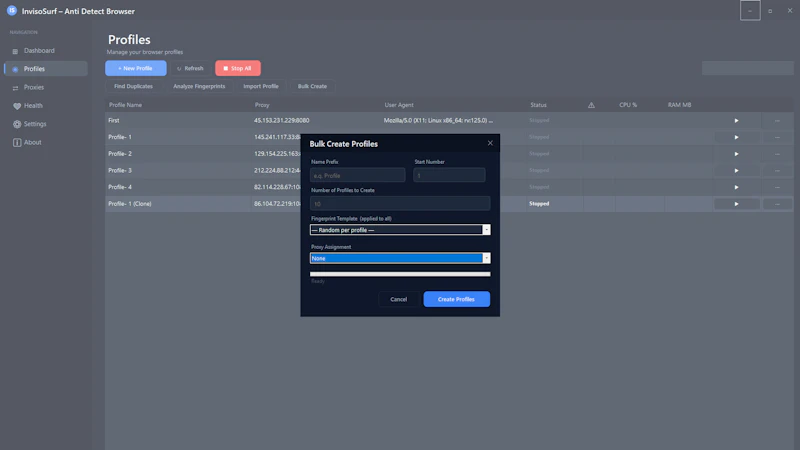Screen dimensions: 800x450
Task: Refresh the profiles list
Action: pyautogui.click(x=190, y=68)
